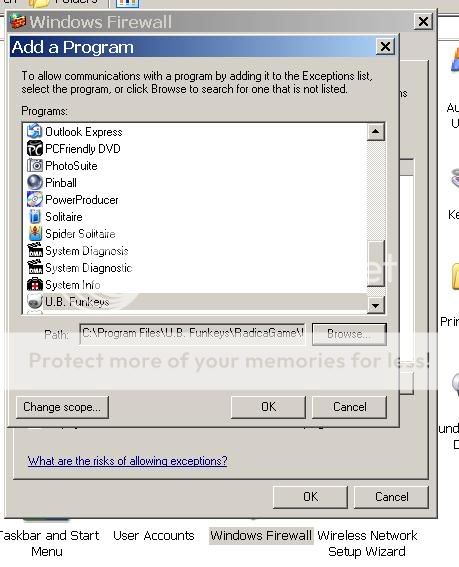Select the System Info toolbox icon
The width and height of the screenshot is (459, 567).
(x=35, y=285)
